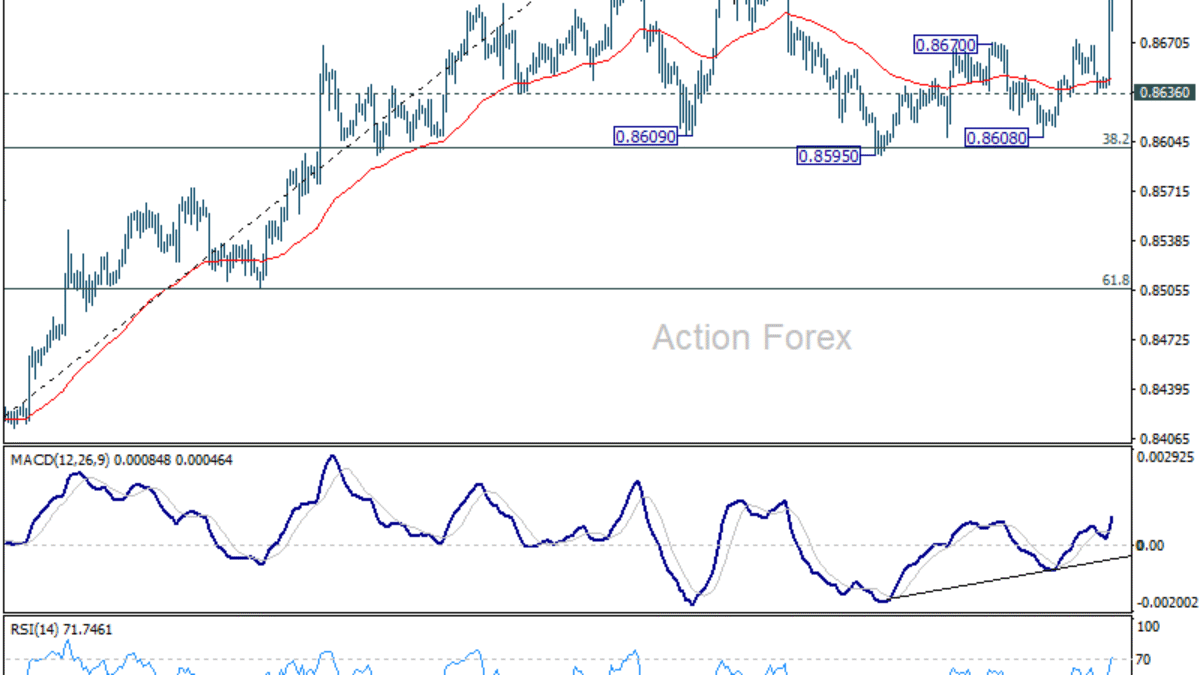Image resolution: width=1200 pixels, height=675 pixels.
Task: Click the 0.86080 price label box
Action: (x=996, y=137)
